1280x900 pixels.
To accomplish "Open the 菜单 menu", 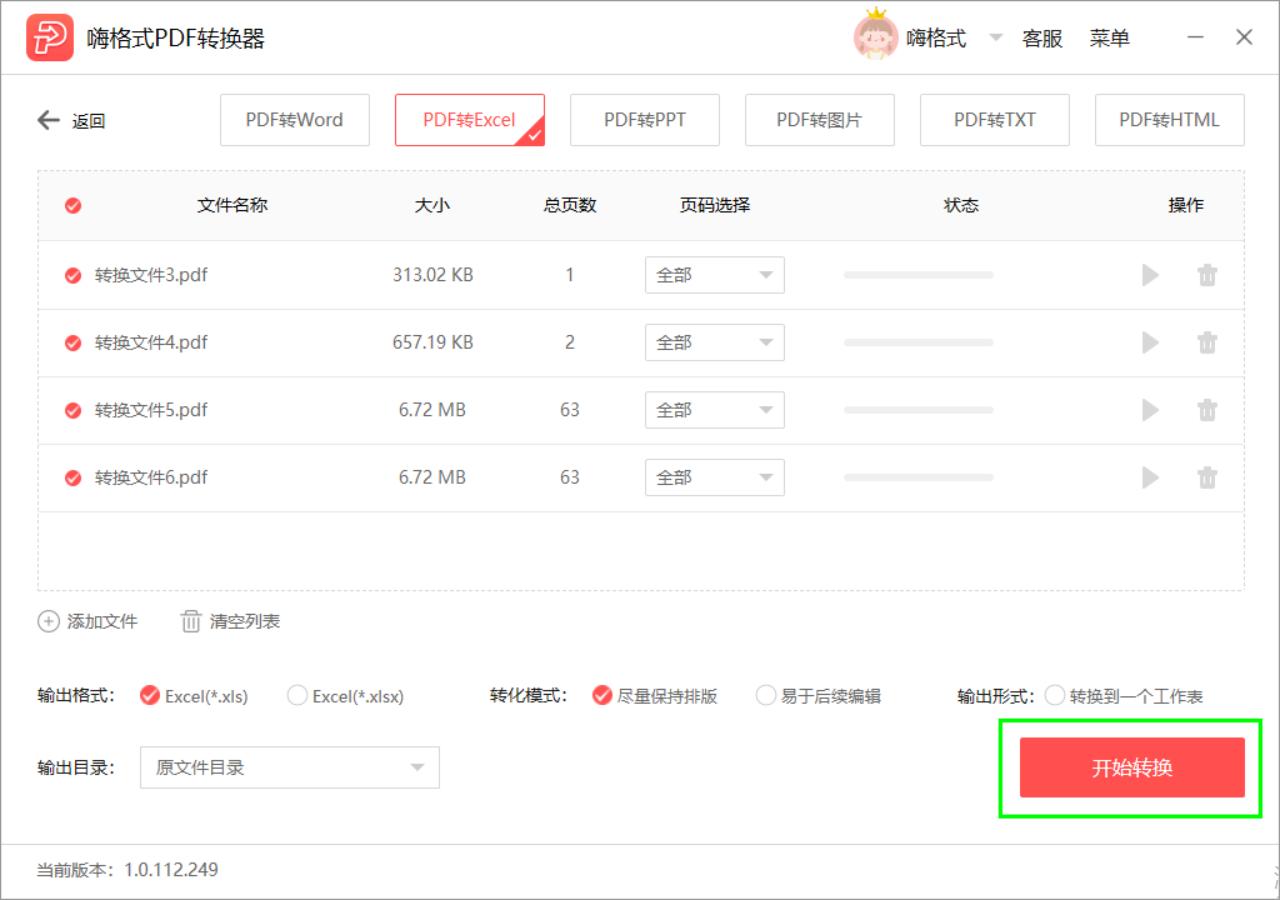I will (x=1110, y=37).
